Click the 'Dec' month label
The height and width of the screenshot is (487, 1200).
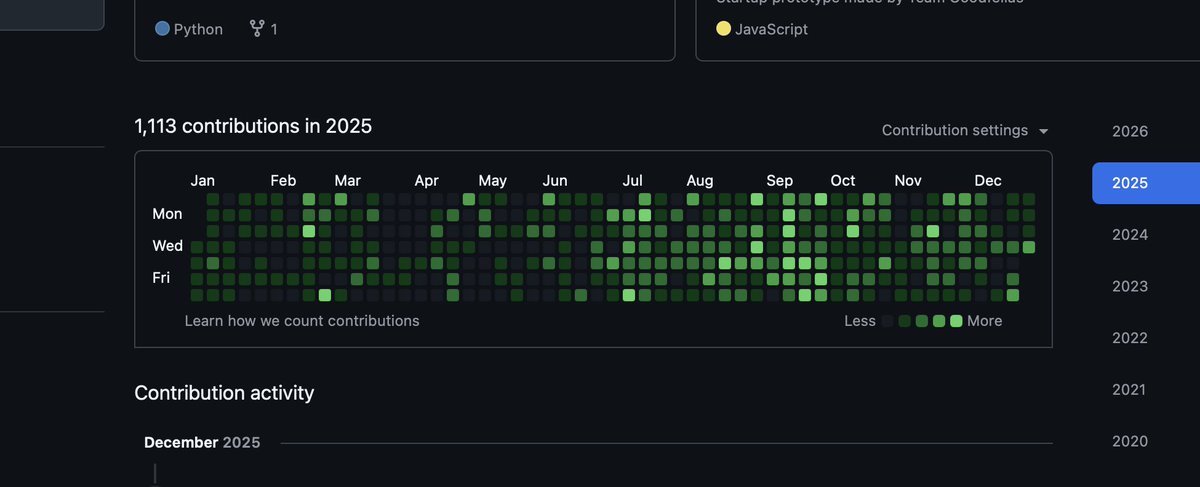coord(988,181)
